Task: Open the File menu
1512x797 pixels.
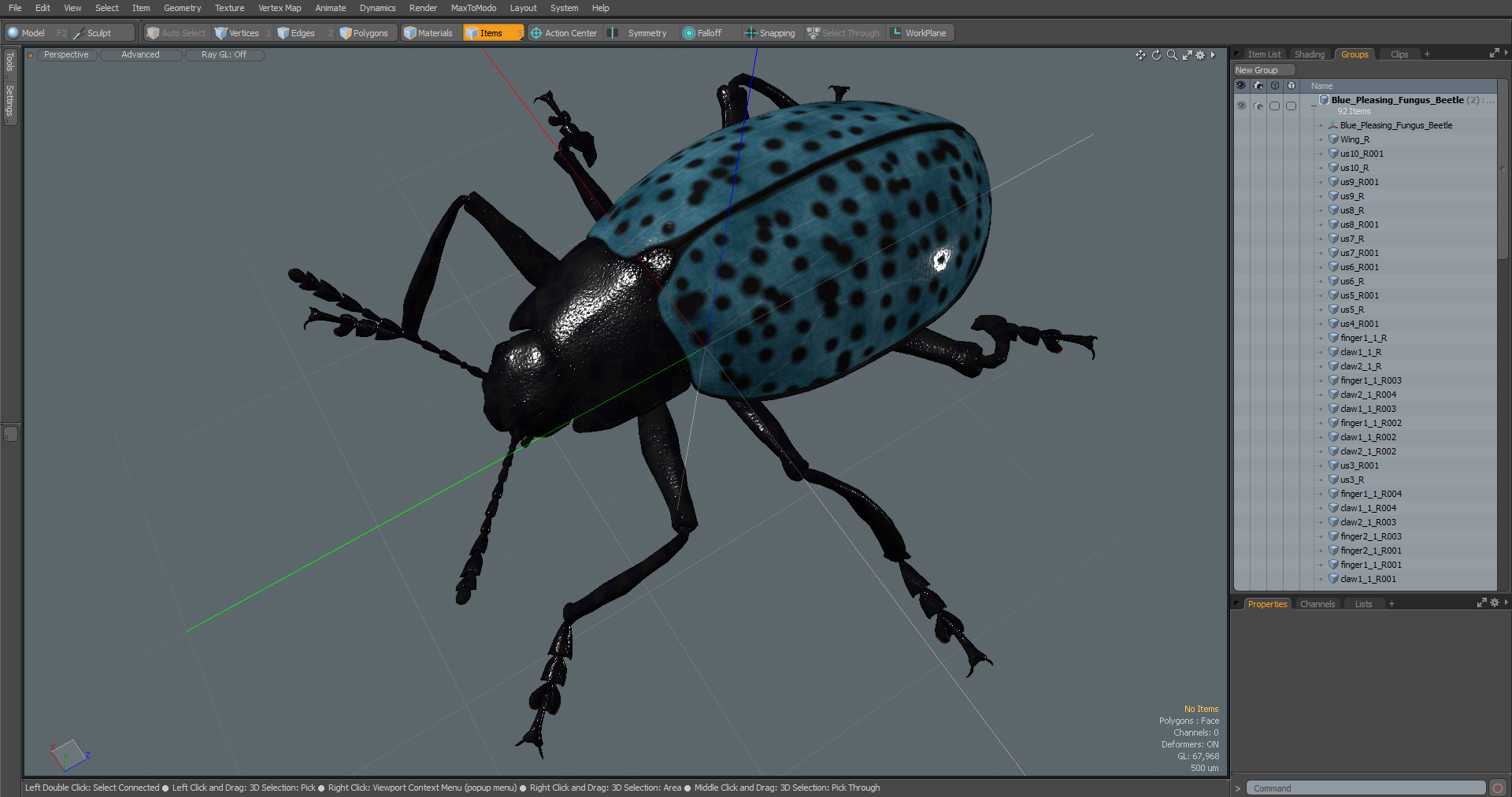Action: coord(15,8)
